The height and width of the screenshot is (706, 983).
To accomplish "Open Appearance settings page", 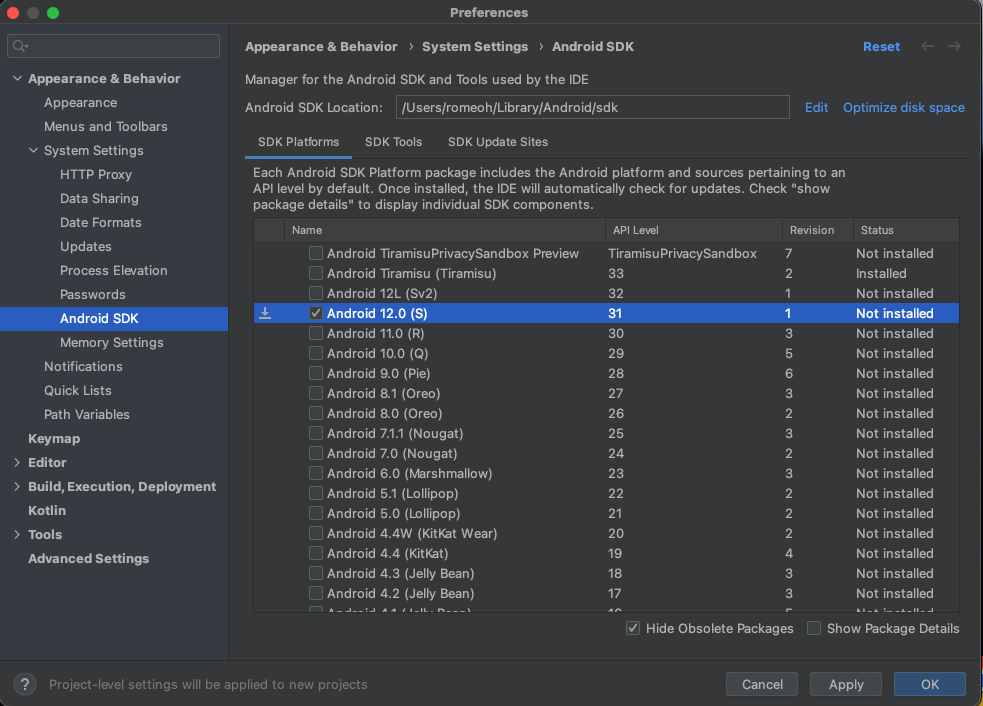I will click(x=80, y=102).
